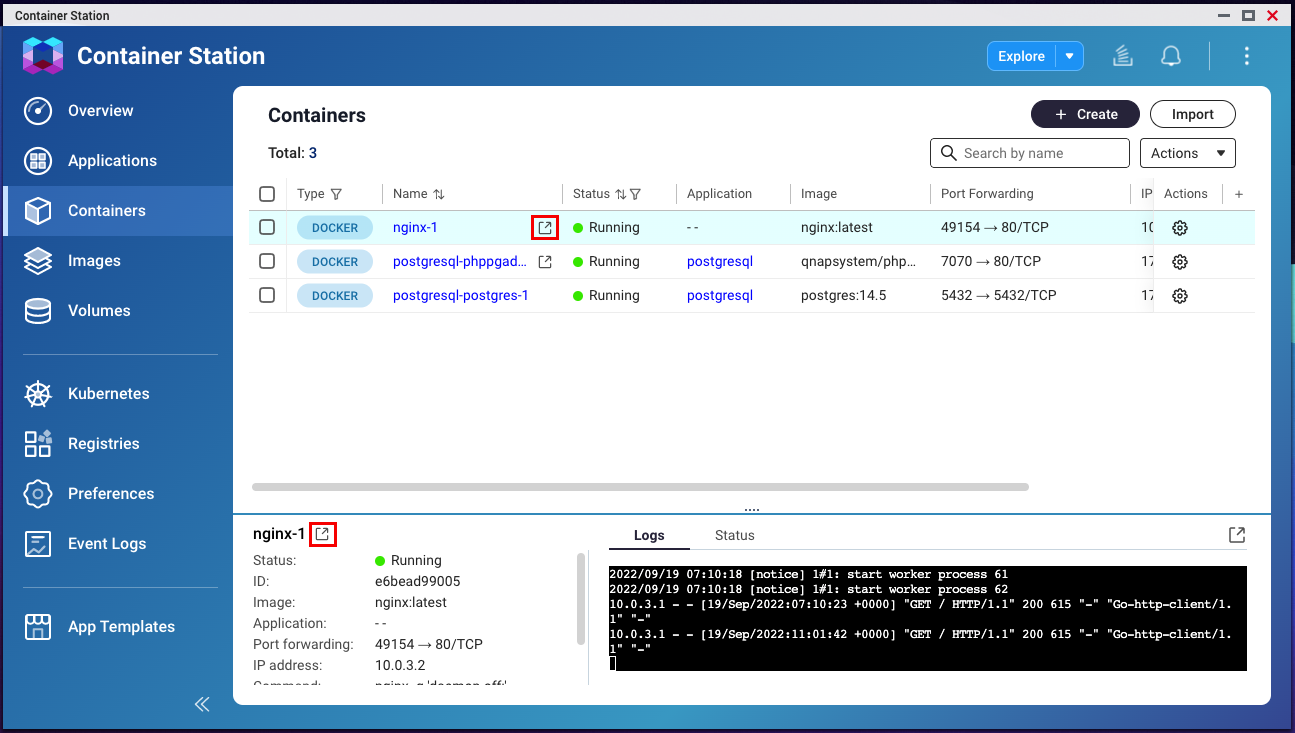Open postgresql application link in phppgadmin row
This screenshot has height=733, width=1295.
coord(720,262)
